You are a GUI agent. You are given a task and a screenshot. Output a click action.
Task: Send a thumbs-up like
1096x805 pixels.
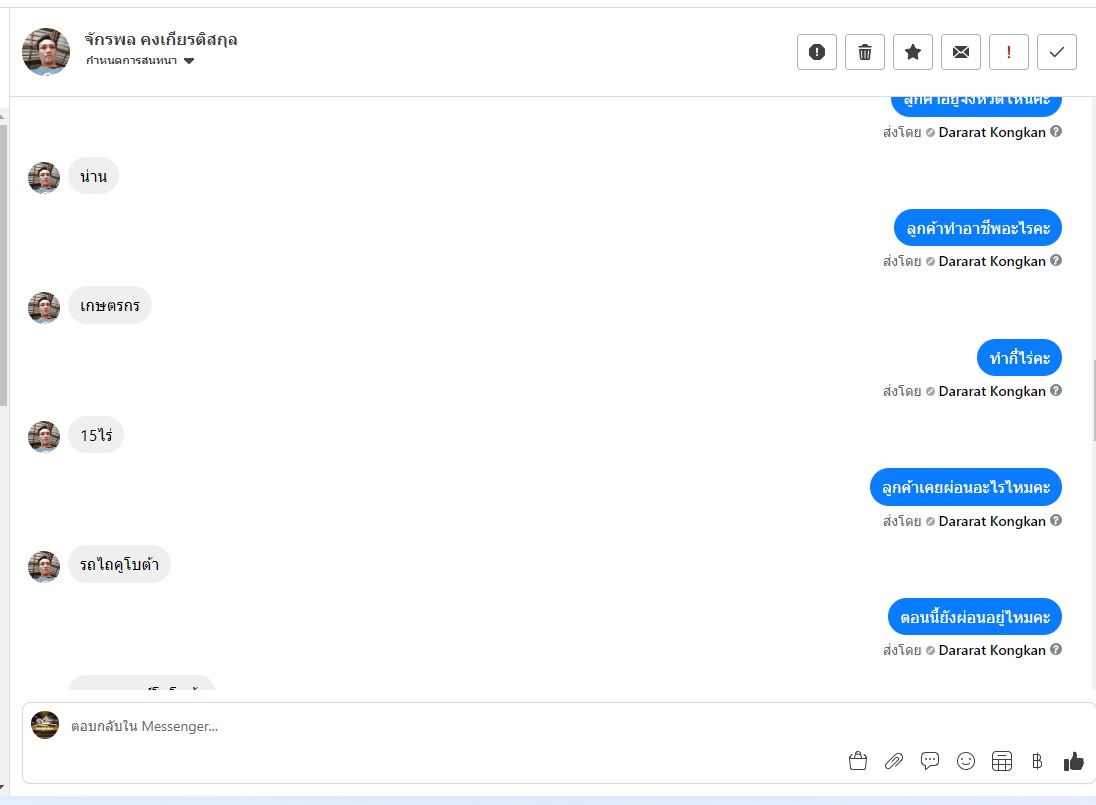point(1074,761)
